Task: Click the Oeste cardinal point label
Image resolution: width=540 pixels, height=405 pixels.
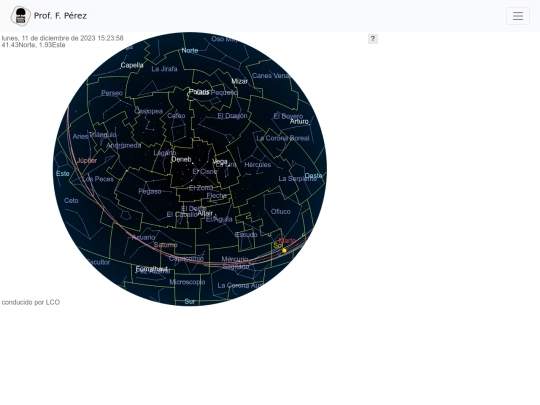Action: point(313,176)
